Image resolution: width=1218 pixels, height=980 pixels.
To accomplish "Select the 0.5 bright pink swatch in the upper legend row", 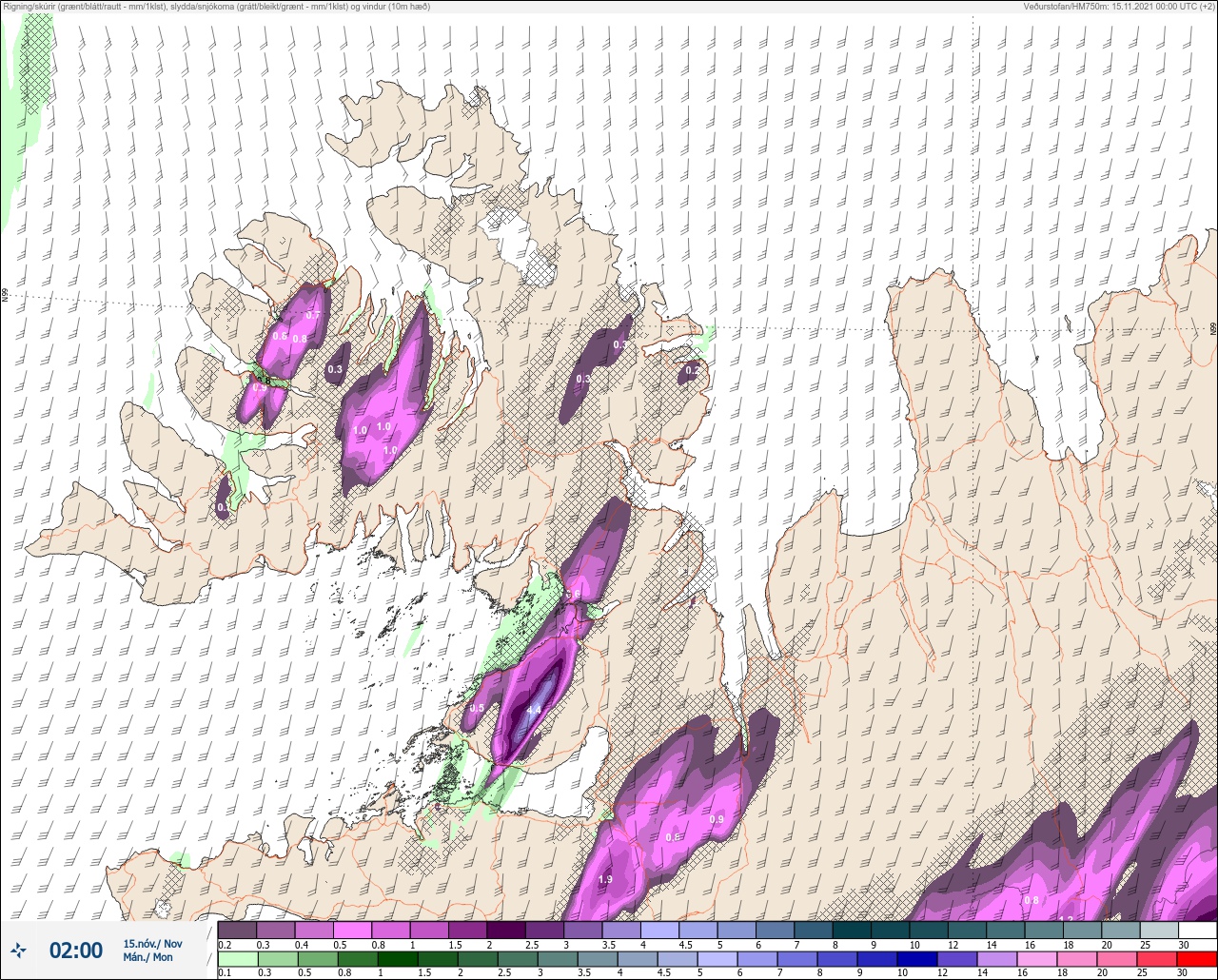I will pyautogui.click(x=352, y=930).
